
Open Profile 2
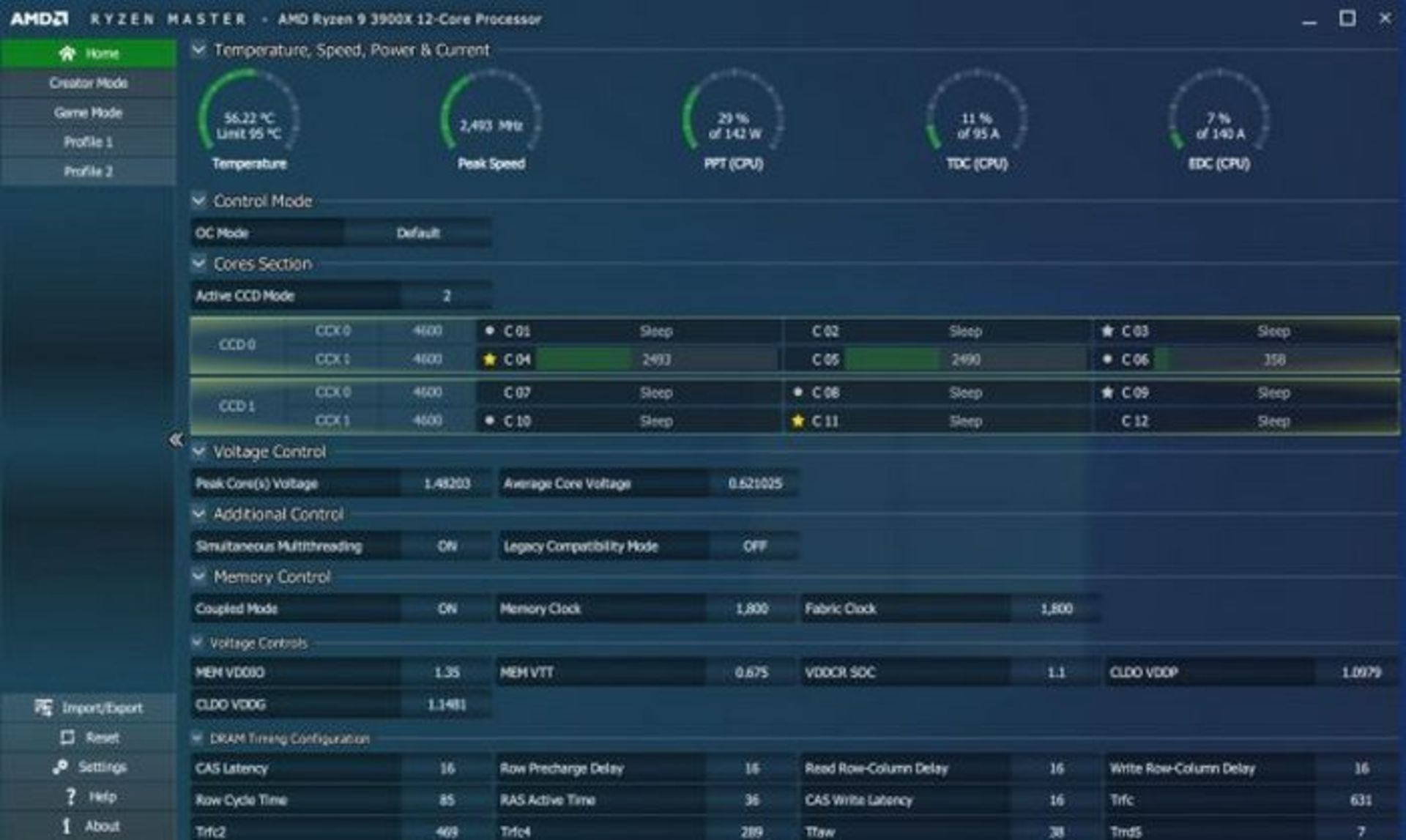click(x=89, y=171)
